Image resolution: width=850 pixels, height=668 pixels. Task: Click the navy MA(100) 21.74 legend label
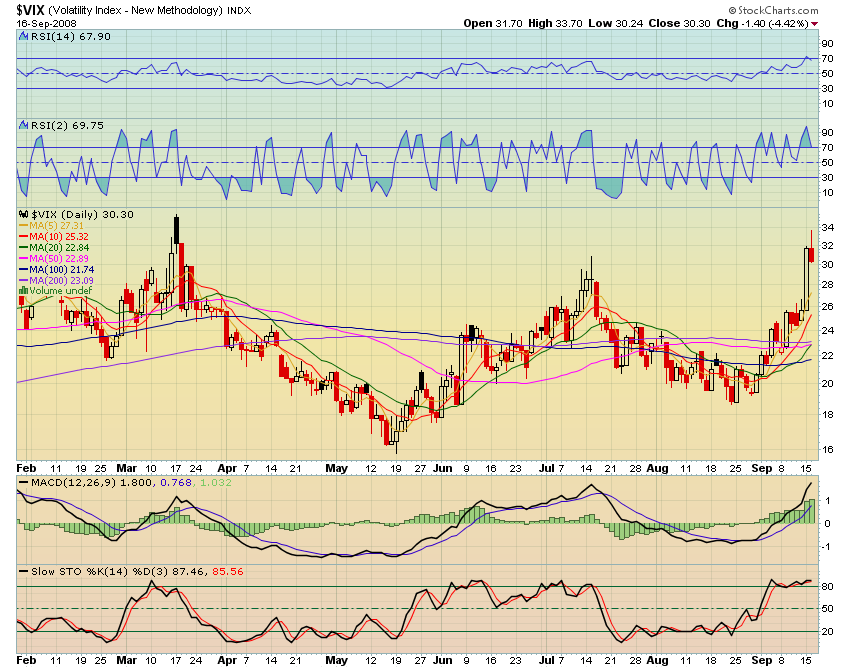coord(58,269)
